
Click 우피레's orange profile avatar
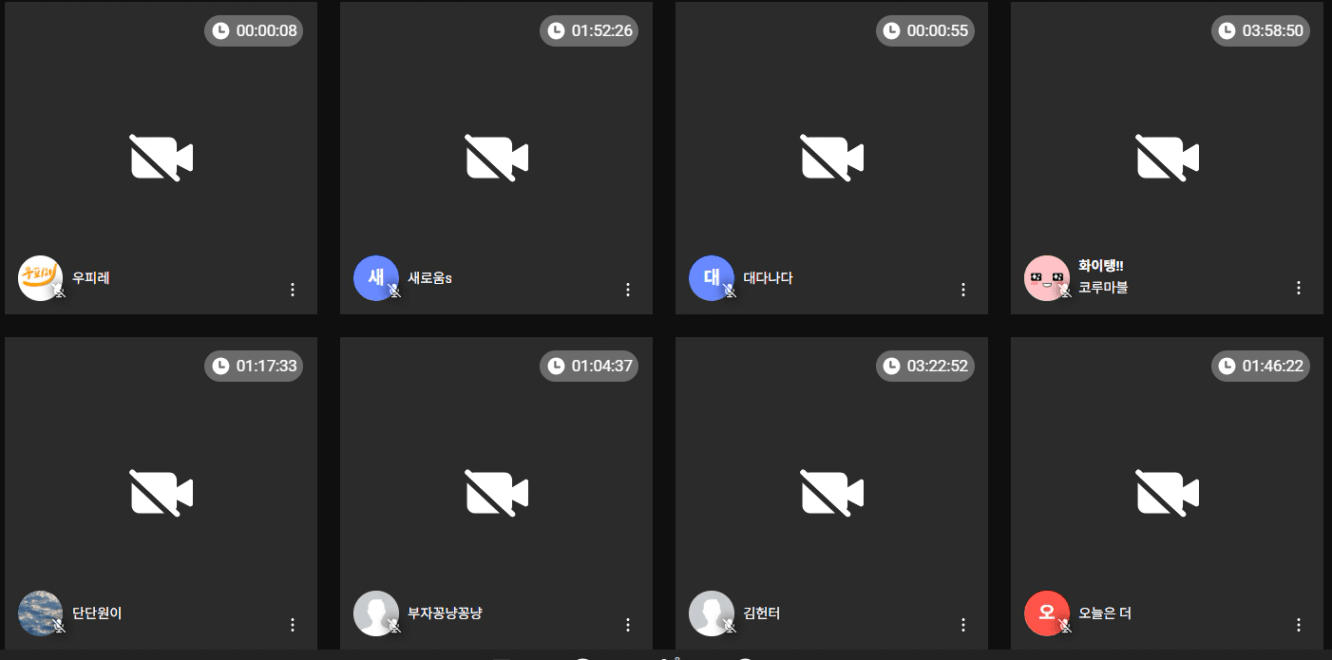click(x=40, y=278)
